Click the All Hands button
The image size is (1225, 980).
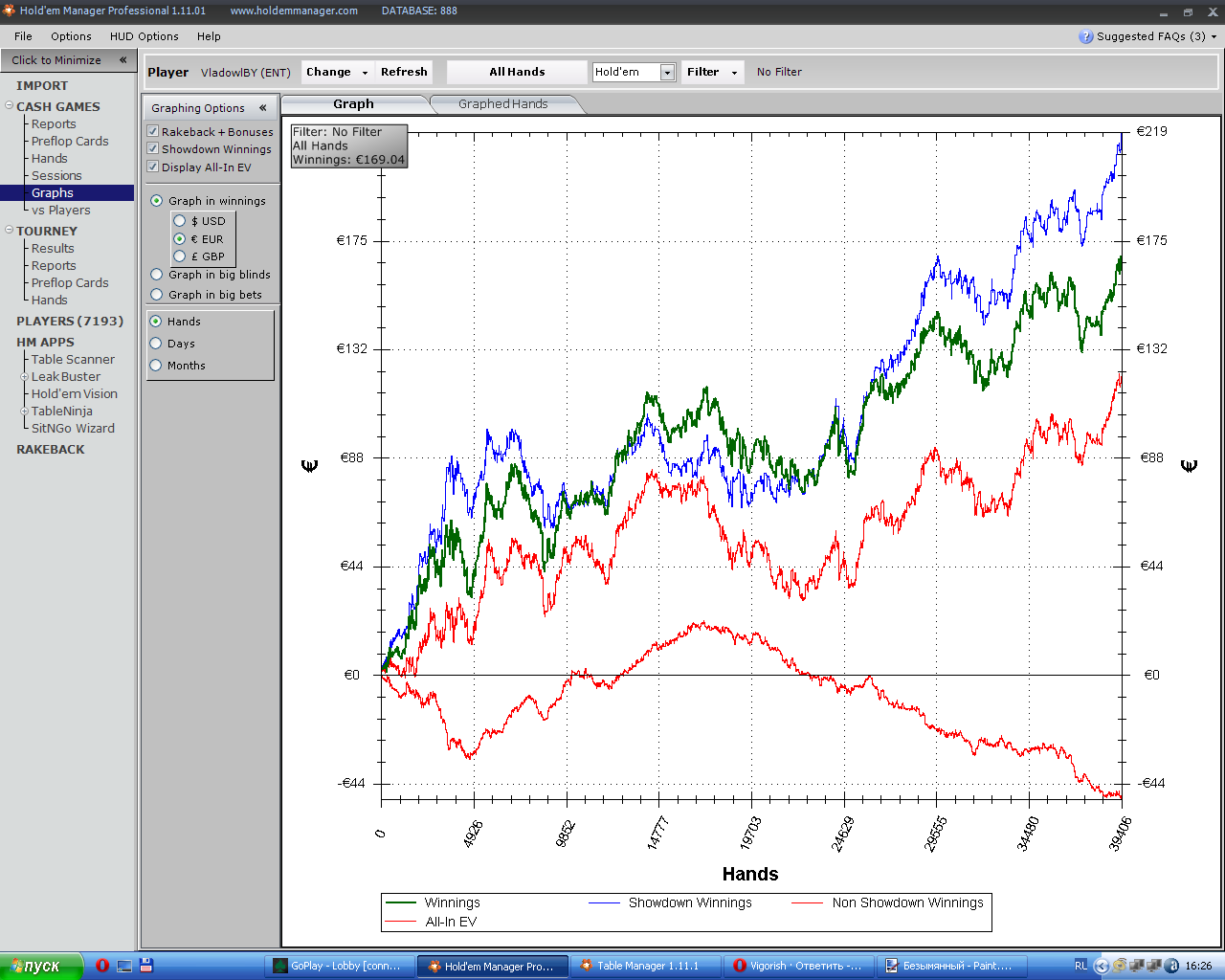pyautogui.click(x=517, y=72)
